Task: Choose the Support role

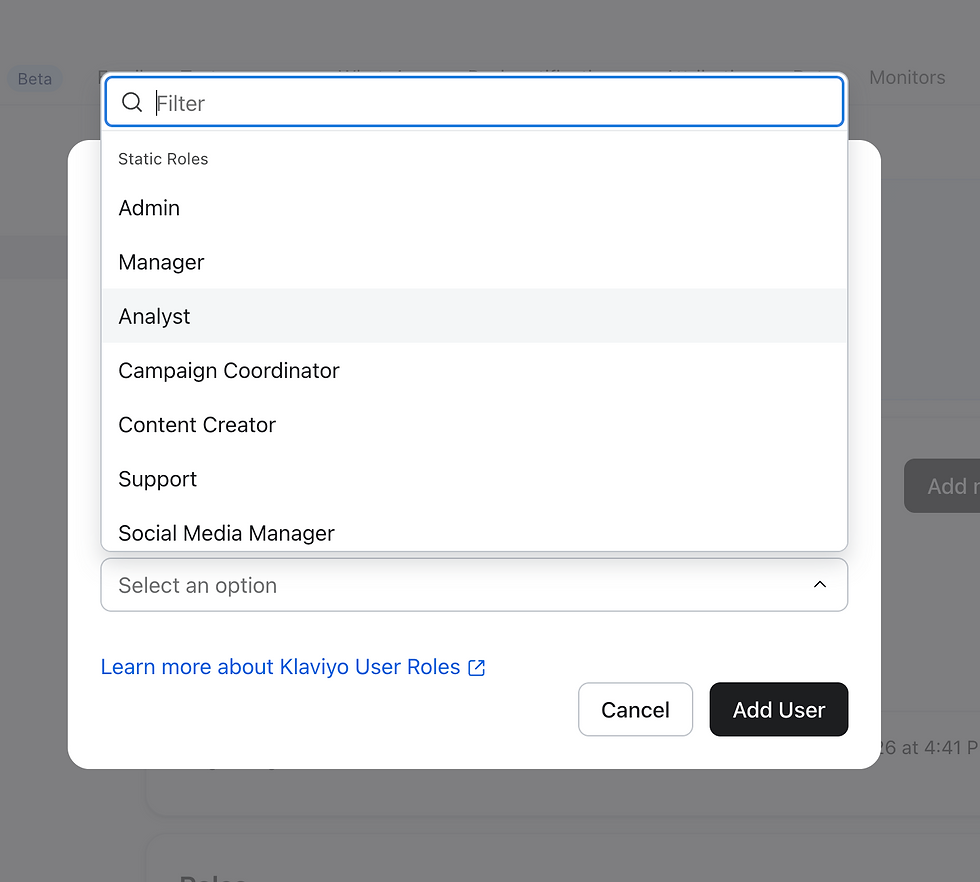Action: click(x=474, y=479)
